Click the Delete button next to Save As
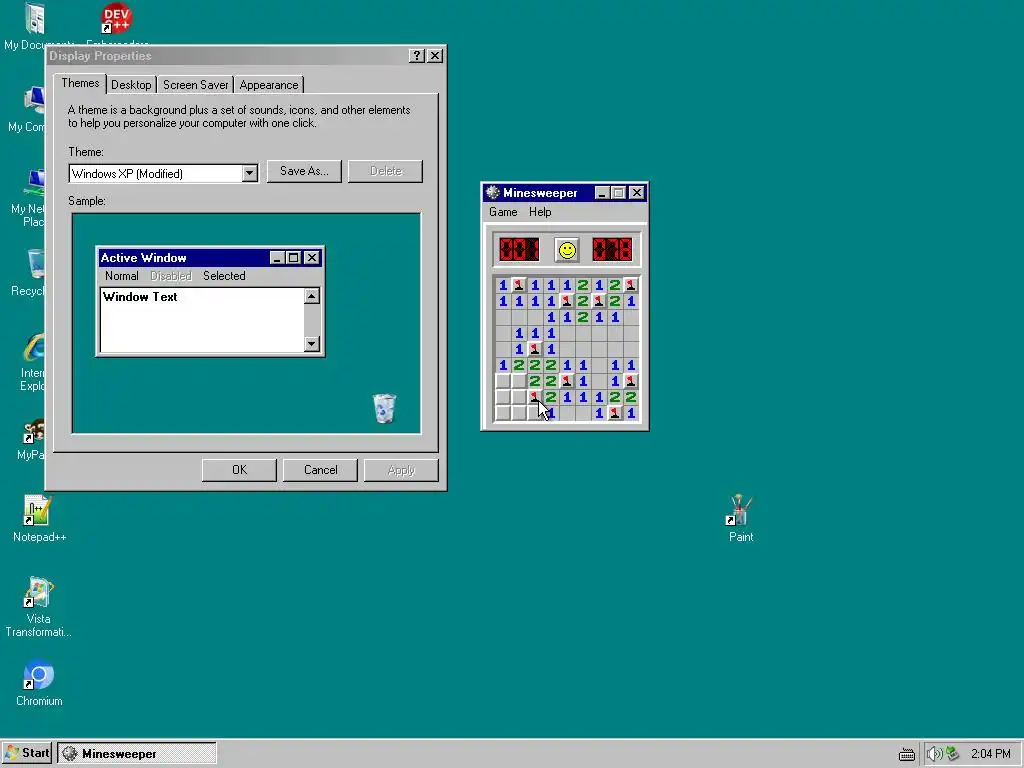This screenshot has width=1024, height=768. tap(385, 171)
